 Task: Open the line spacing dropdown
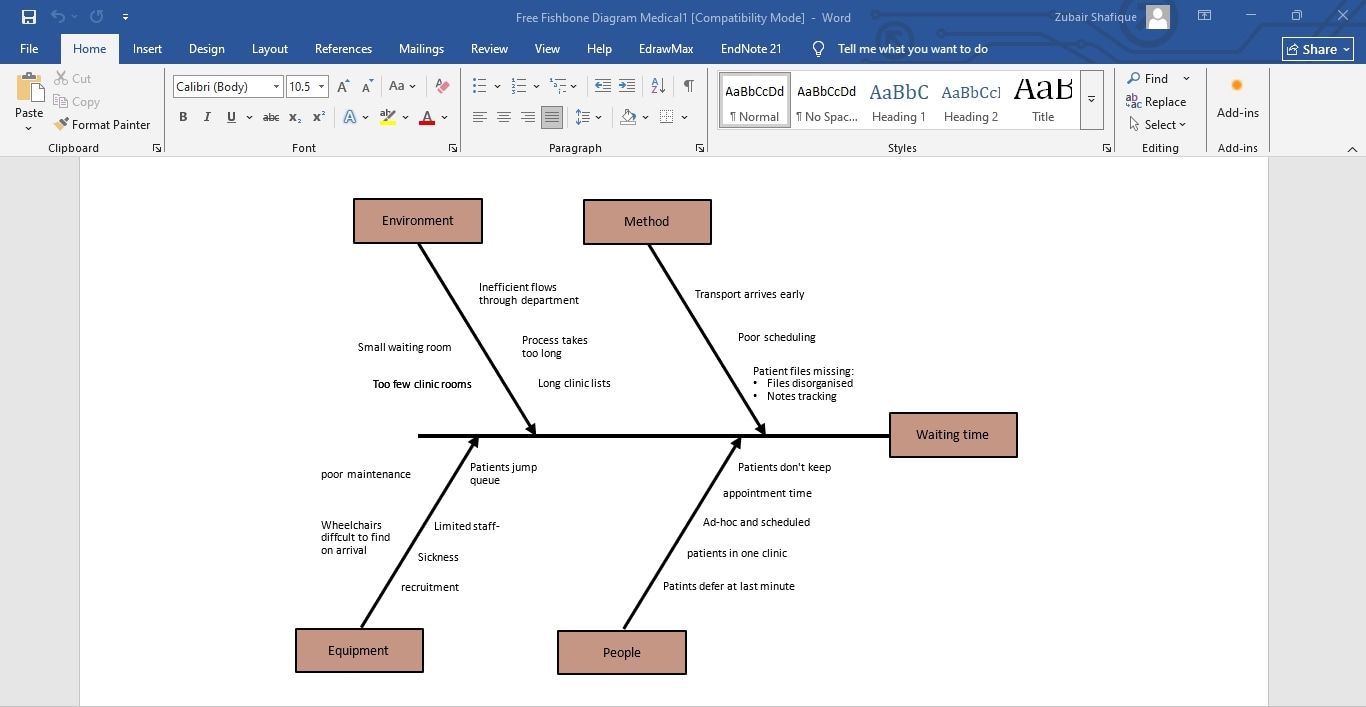588,117
